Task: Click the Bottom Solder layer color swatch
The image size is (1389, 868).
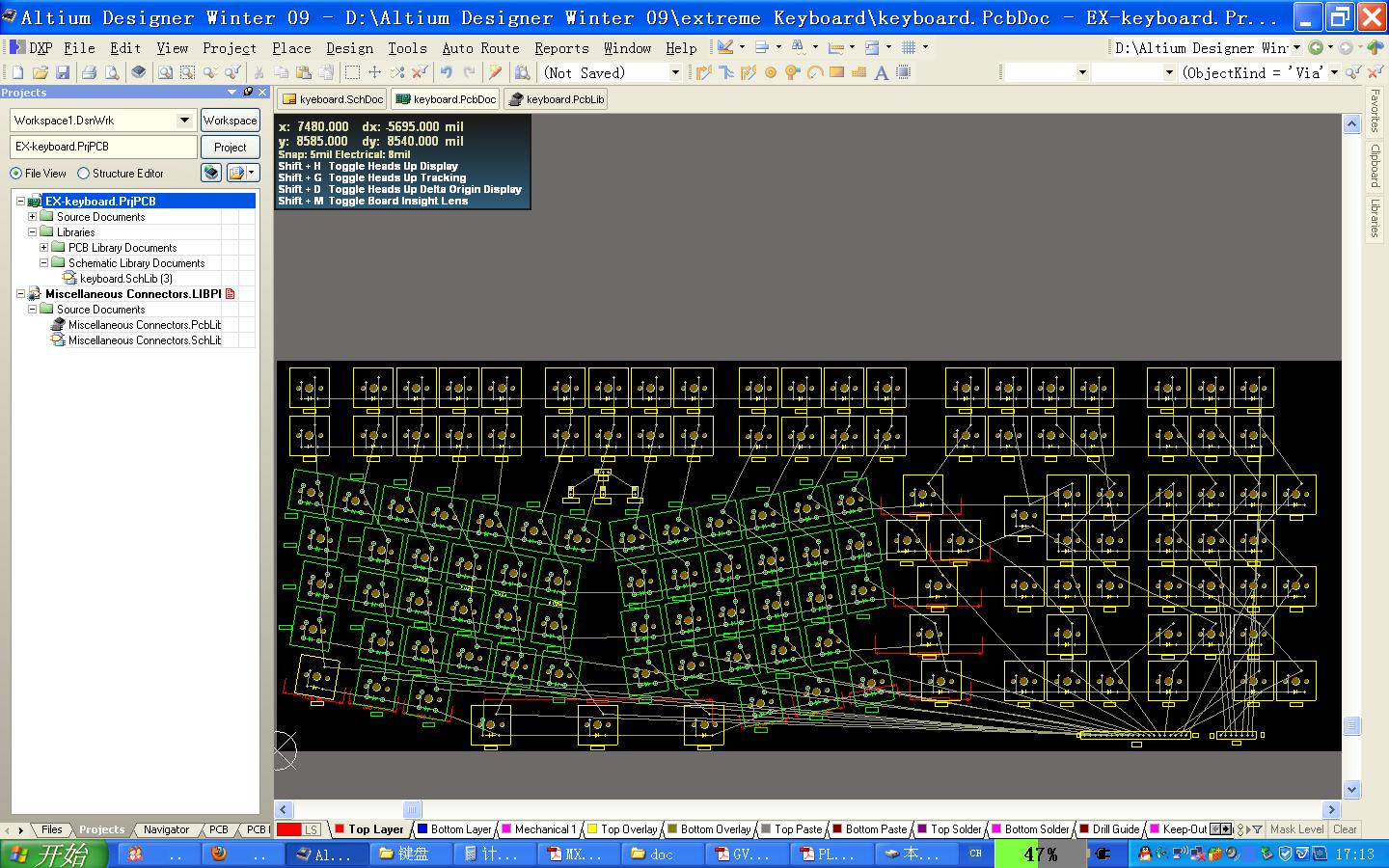Action: (997, 829)
